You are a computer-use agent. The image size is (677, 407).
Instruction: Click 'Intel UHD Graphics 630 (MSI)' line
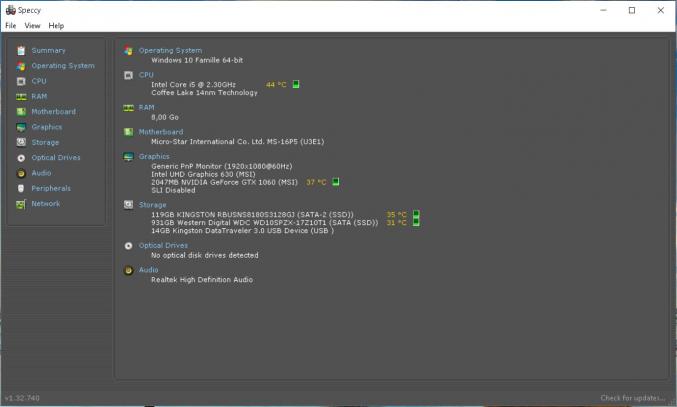tap(203, 174)
